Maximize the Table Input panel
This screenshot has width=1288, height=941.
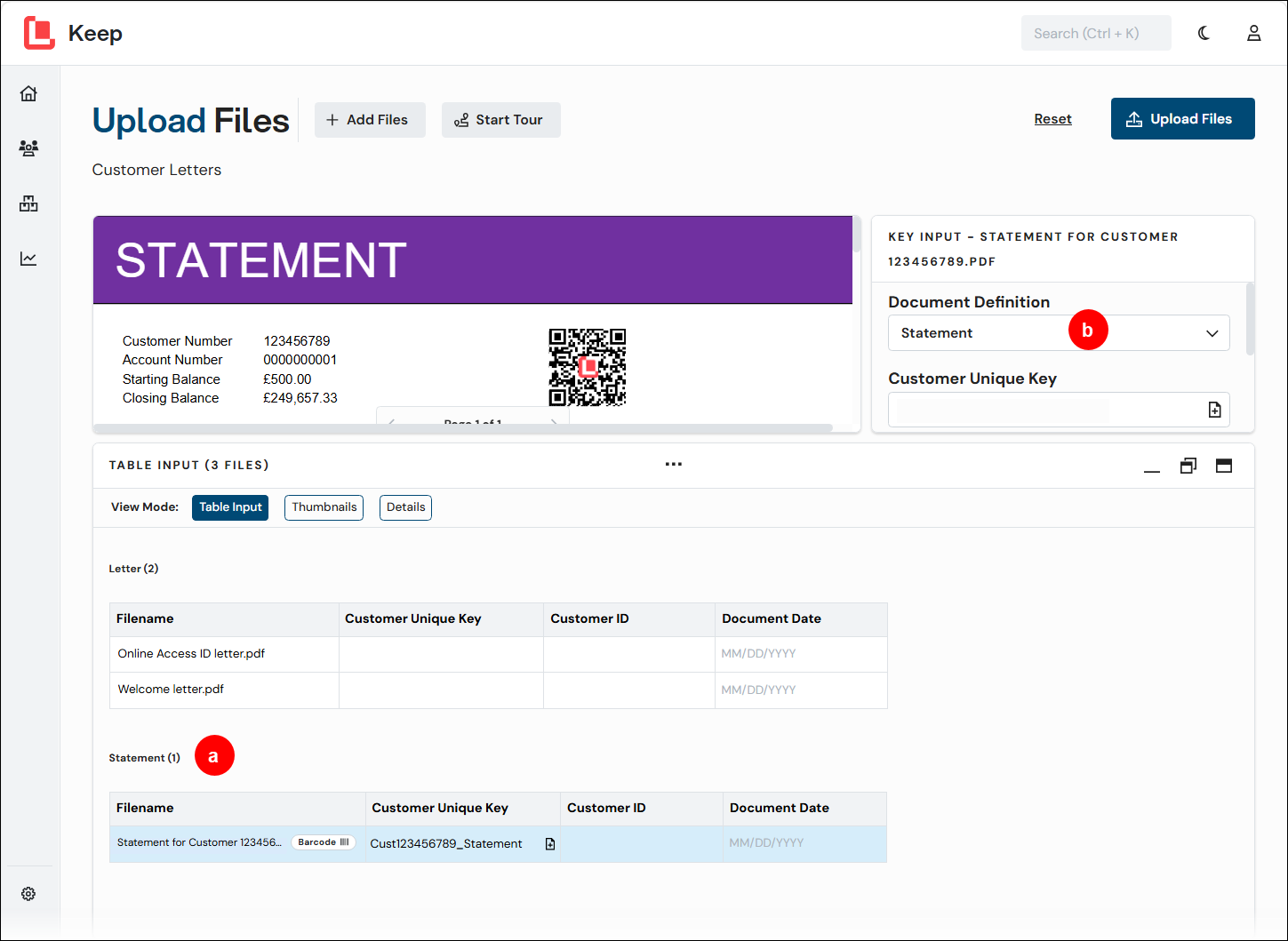(1224, 466)
